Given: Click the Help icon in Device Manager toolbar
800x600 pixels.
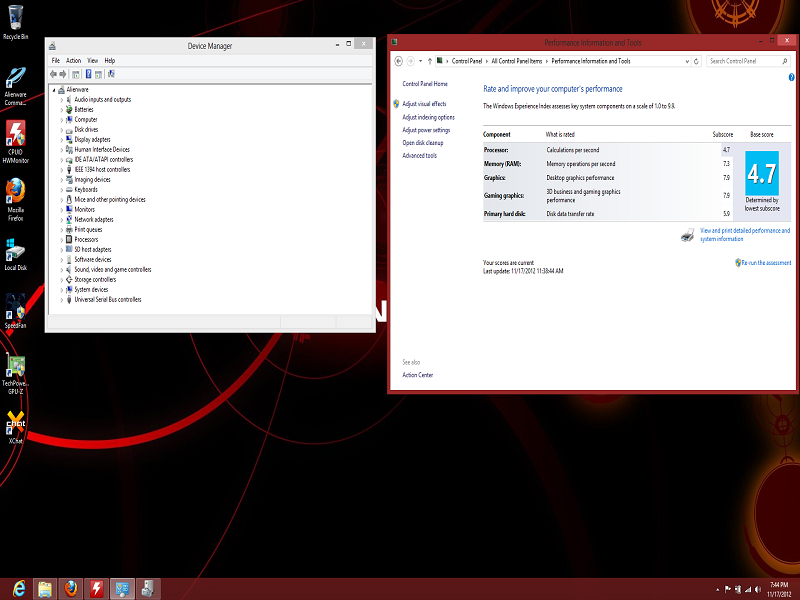Looking at the screenshot, I should pos(88,74).
